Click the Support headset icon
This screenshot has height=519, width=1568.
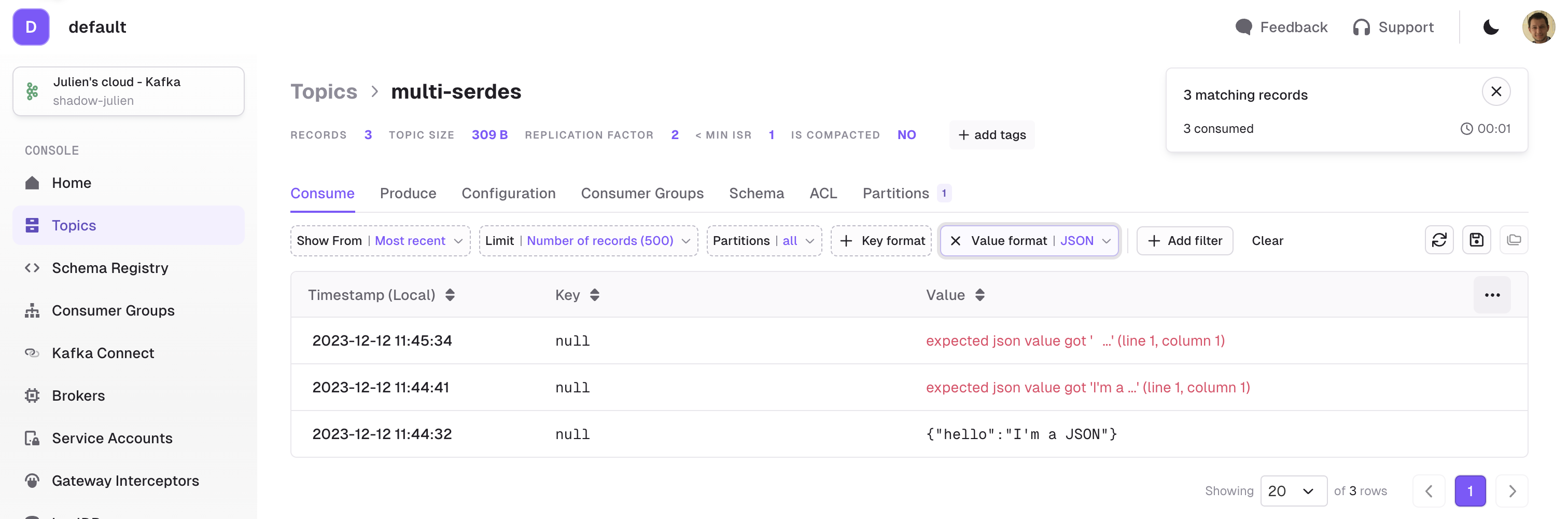coord(1361,28)
